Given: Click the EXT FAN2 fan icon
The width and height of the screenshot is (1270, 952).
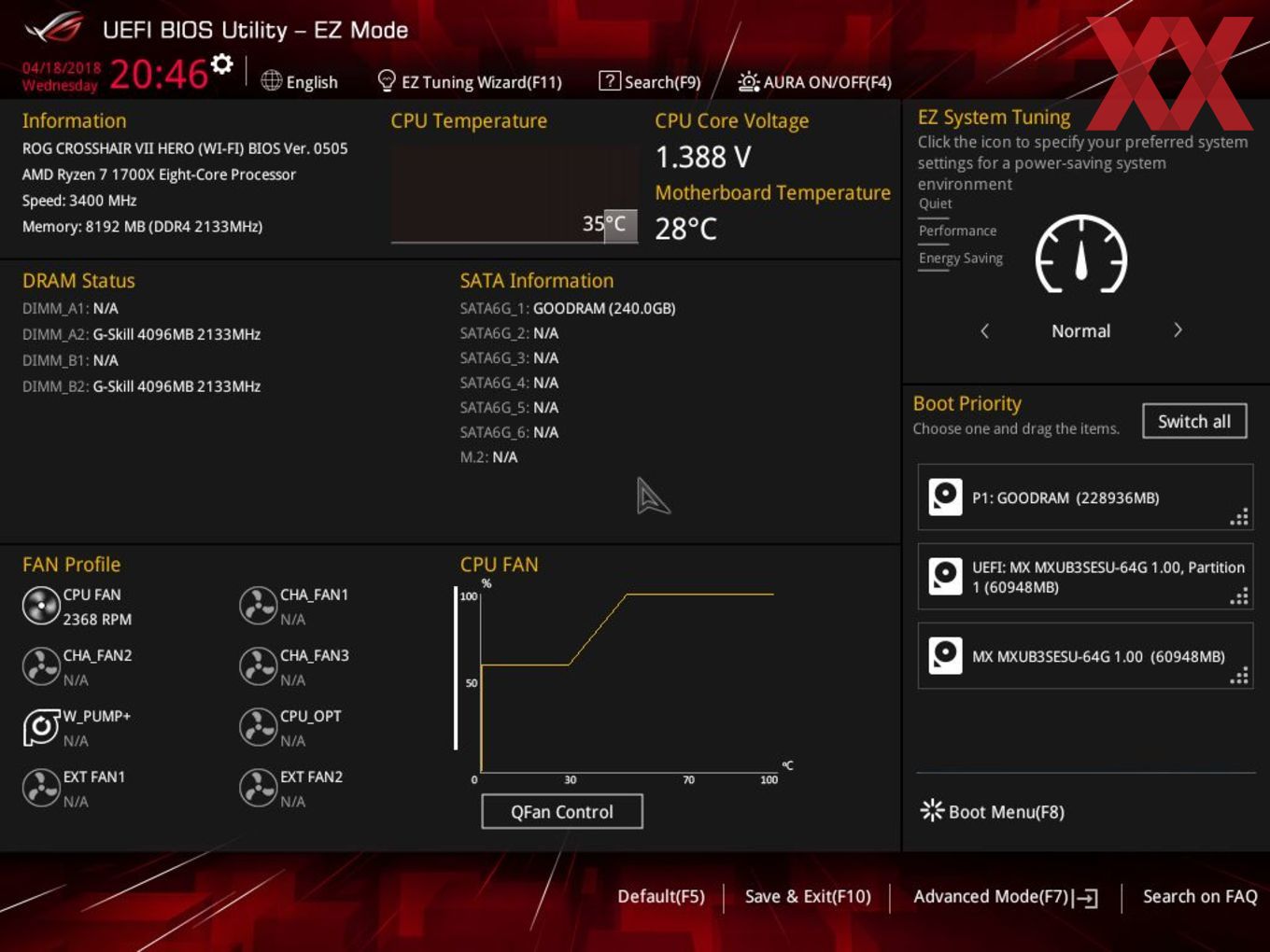Looking at the screenshot, I should (258, 788).
